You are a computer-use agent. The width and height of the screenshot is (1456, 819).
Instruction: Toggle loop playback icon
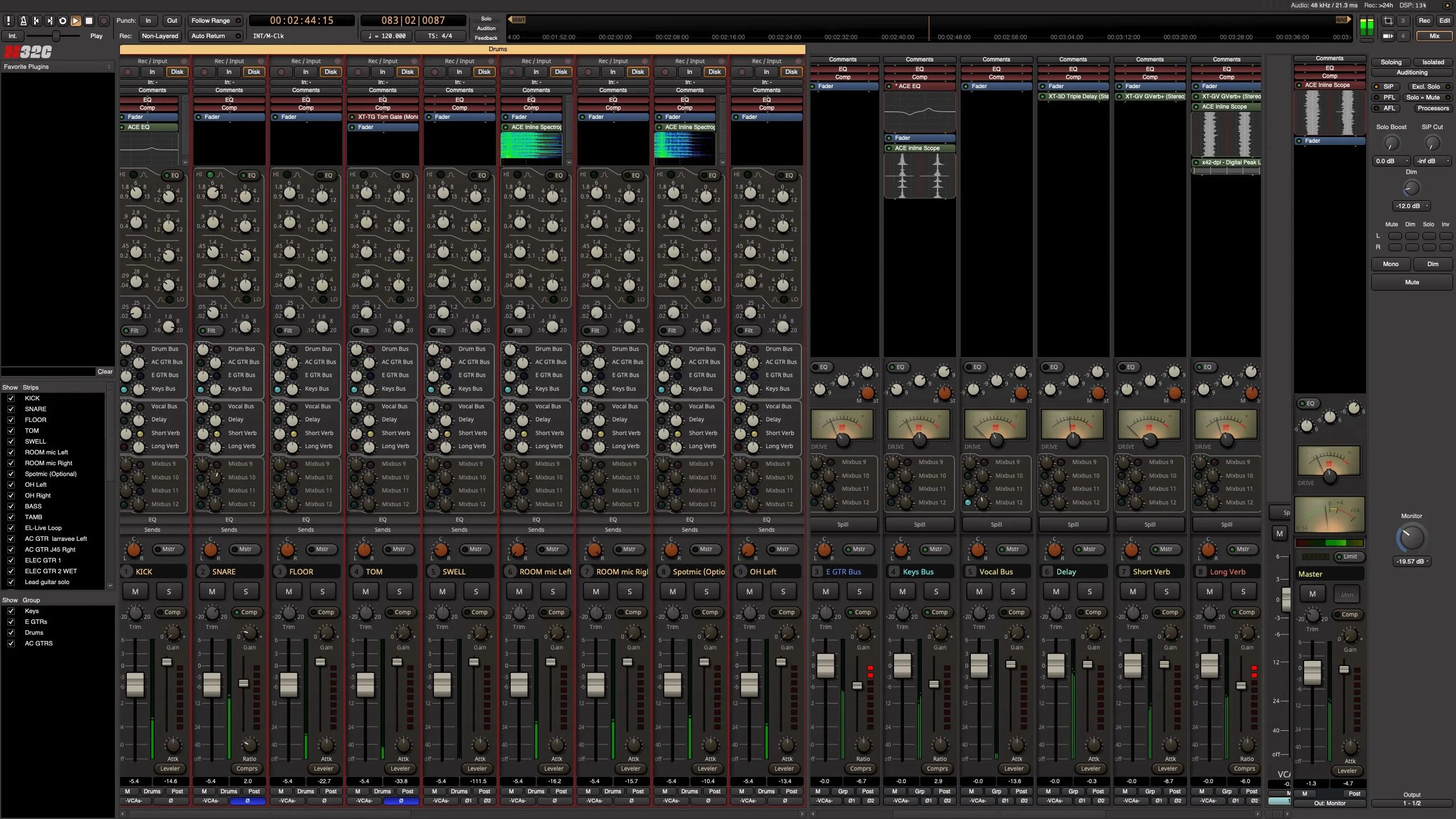click(63, 20)
